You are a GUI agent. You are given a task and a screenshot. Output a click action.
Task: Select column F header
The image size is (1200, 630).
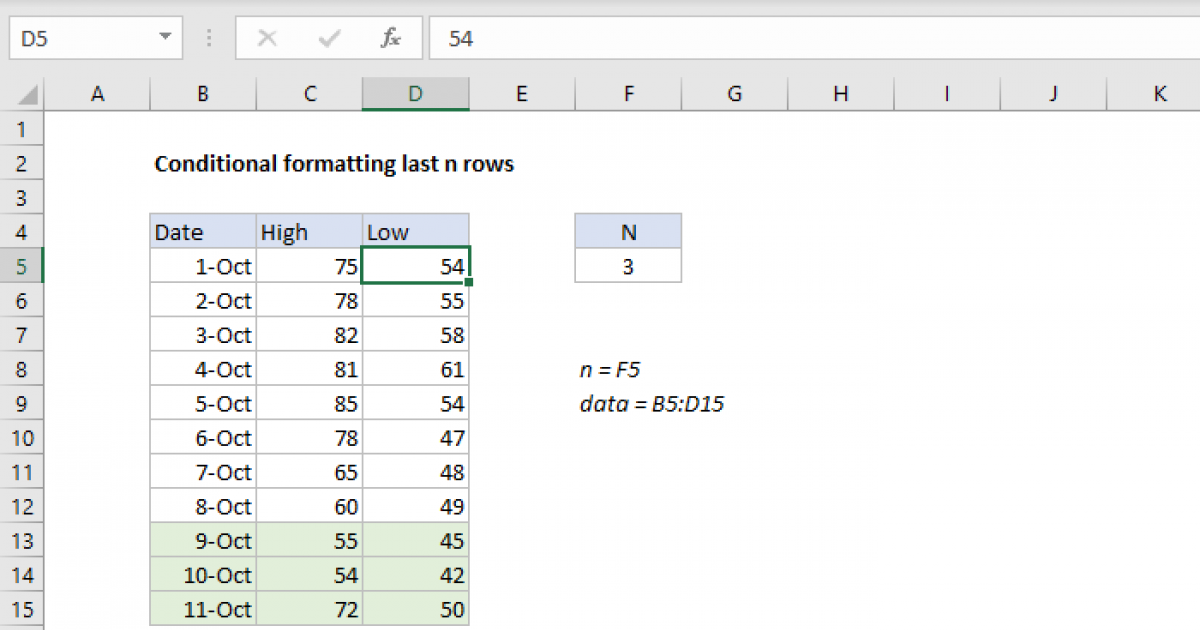[628, 93]
